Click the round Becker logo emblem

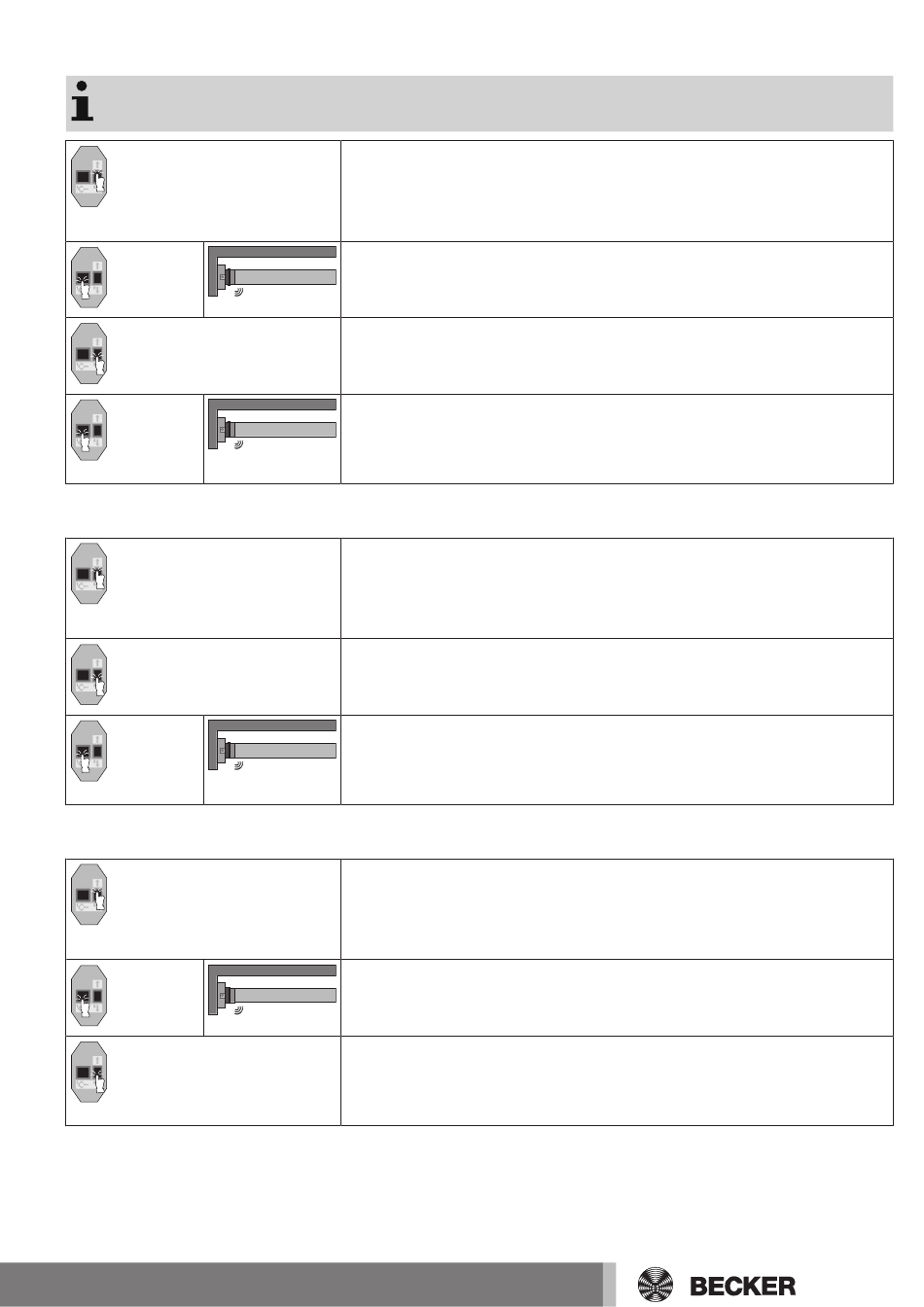tap(656, 1285)
